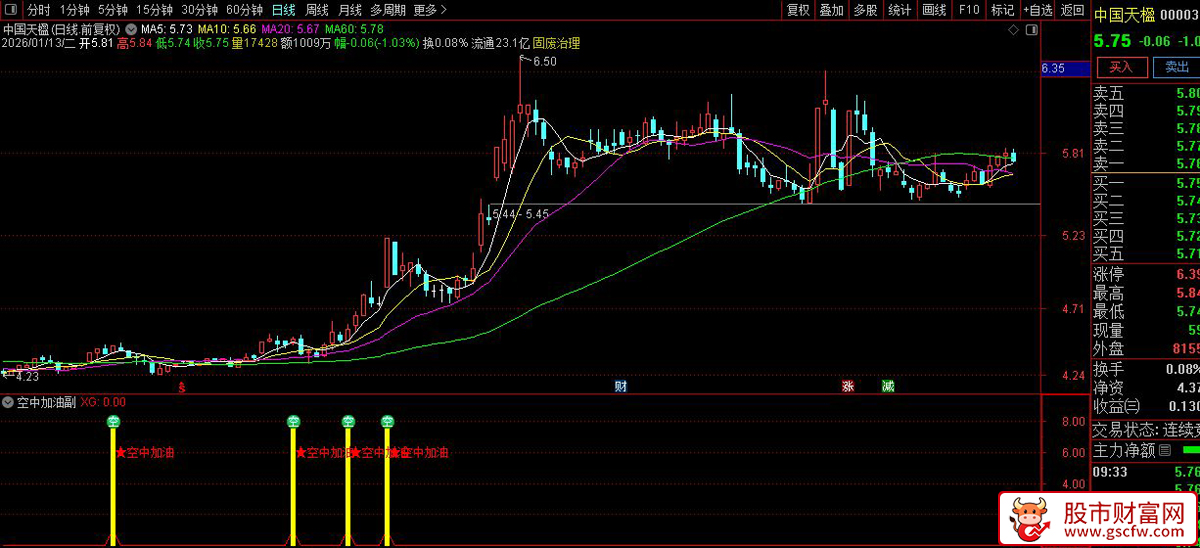Viewport: 1200px width, 548px height.
Task: Click the 4.23 low price label
Action: [x=26, y=377]
